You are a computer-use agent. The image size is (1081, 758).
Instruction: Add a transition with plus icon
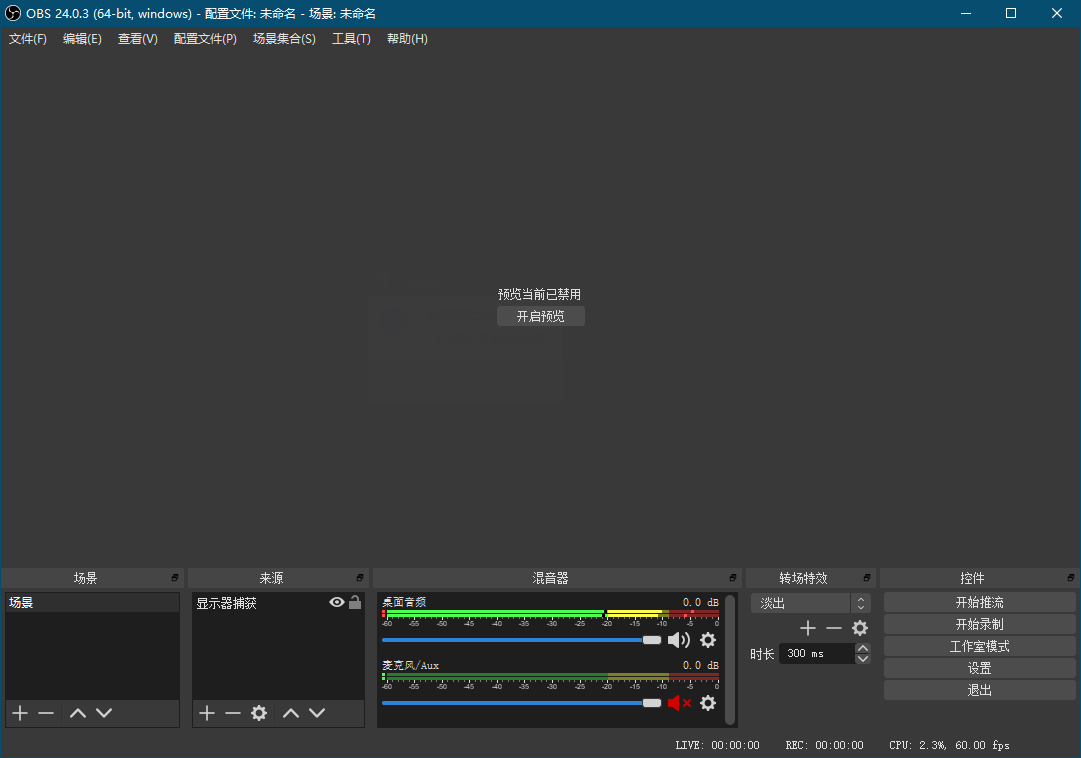(x=808, y=628)
